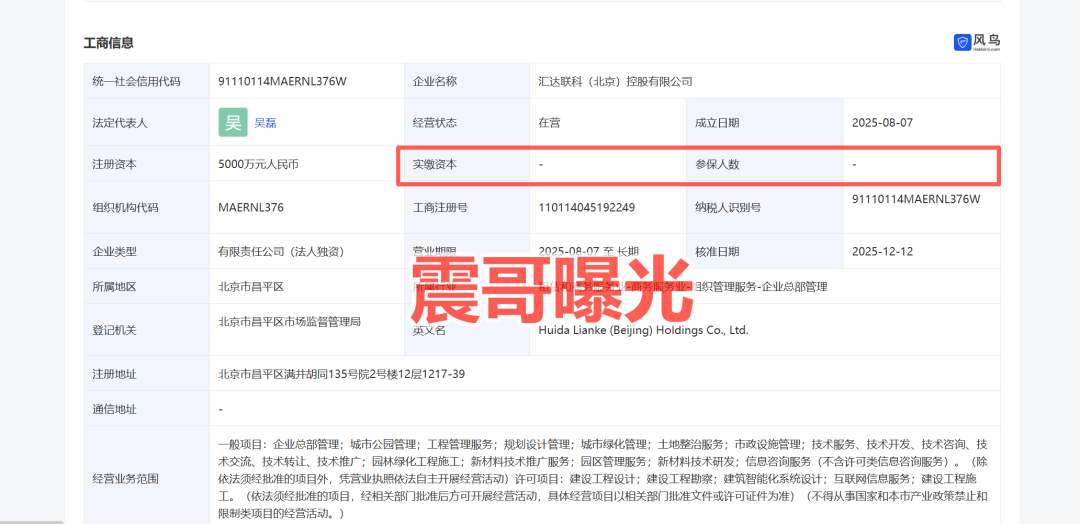Click English name Huida Lianke (Beijing) Holdings

pos(643,330)
